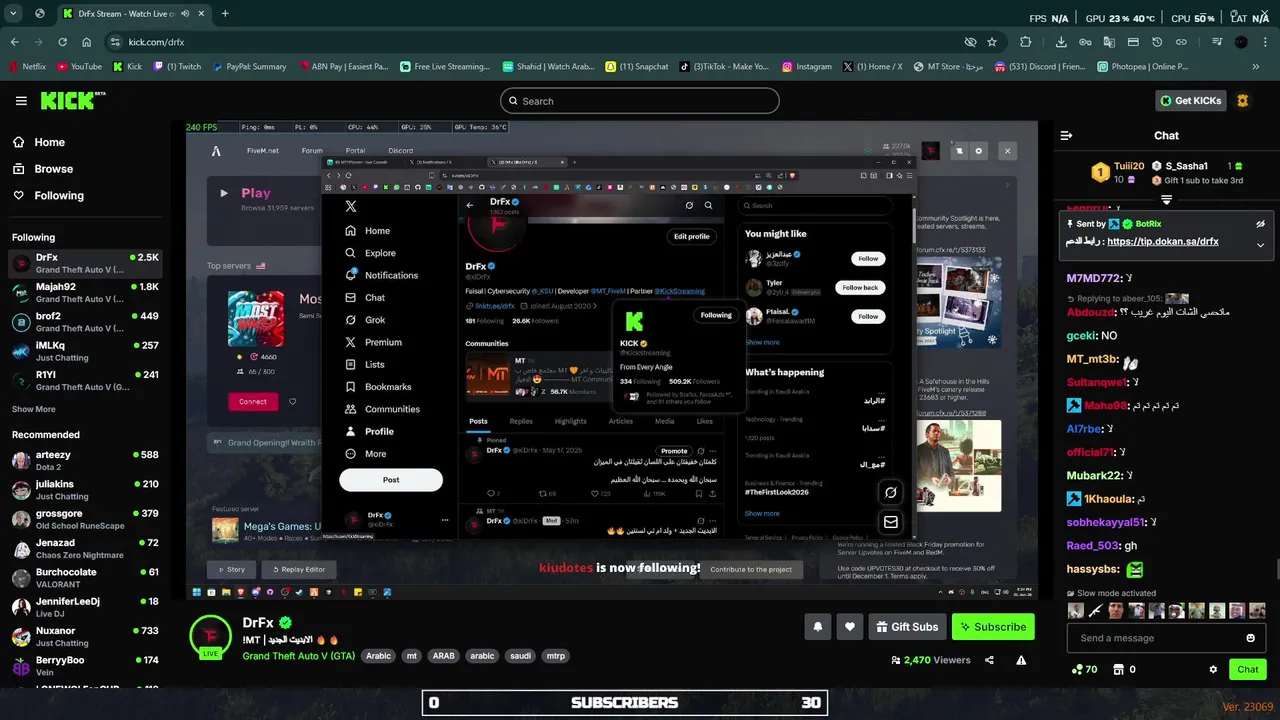Screen dimensions: 1280x720
Task: Expand Show More under Following
Action: (x=34, y=409)
